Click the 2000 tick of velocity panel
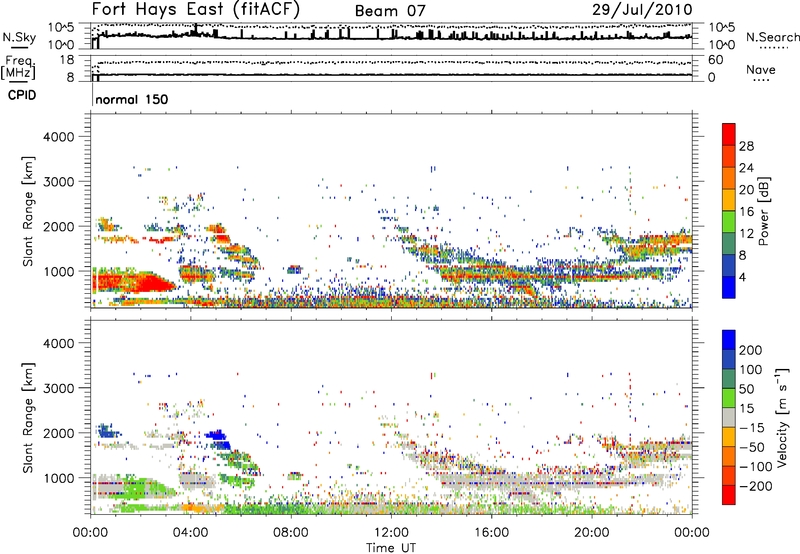Viewport: 800px width, 554px height. 59,433
